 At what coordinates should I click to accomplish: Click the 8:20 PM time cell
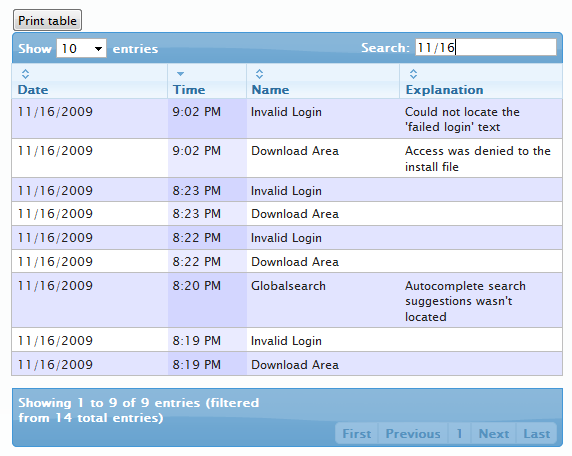(207, 300)
